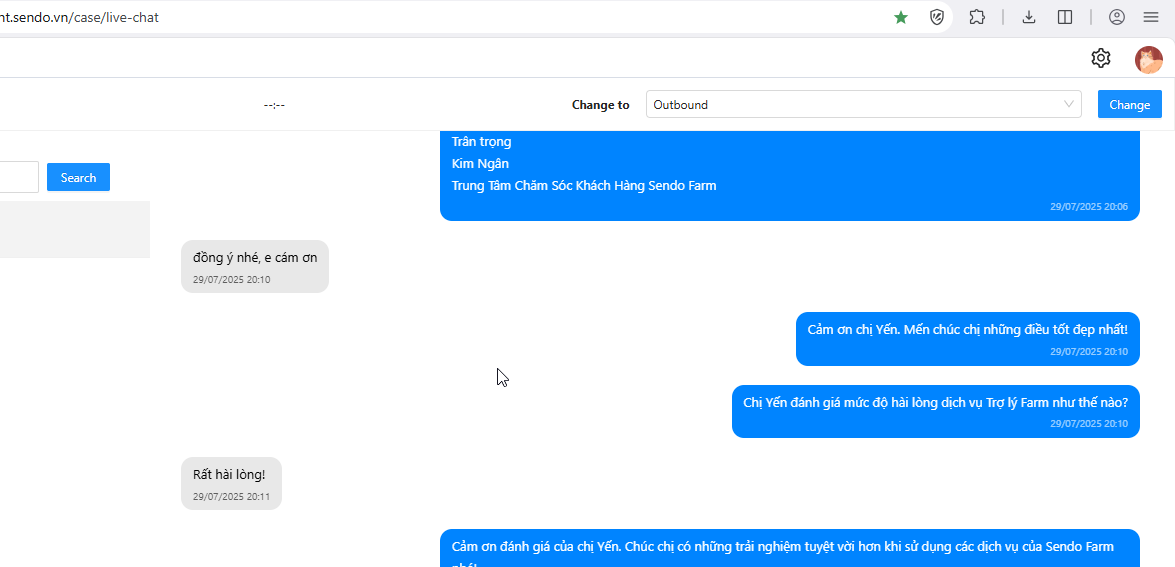The width and height of the screenshot is (1175, 567).
Task: Open the browser extensions puzzle icon
Action: (977, 17)
